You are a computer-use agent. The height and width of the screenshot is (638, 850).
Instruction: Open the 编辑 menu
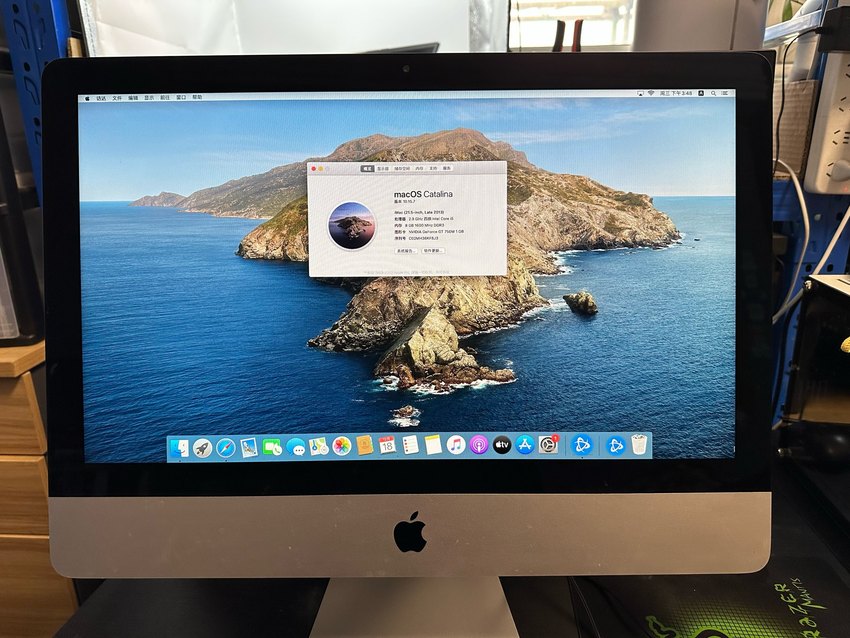tap(133, 98)
